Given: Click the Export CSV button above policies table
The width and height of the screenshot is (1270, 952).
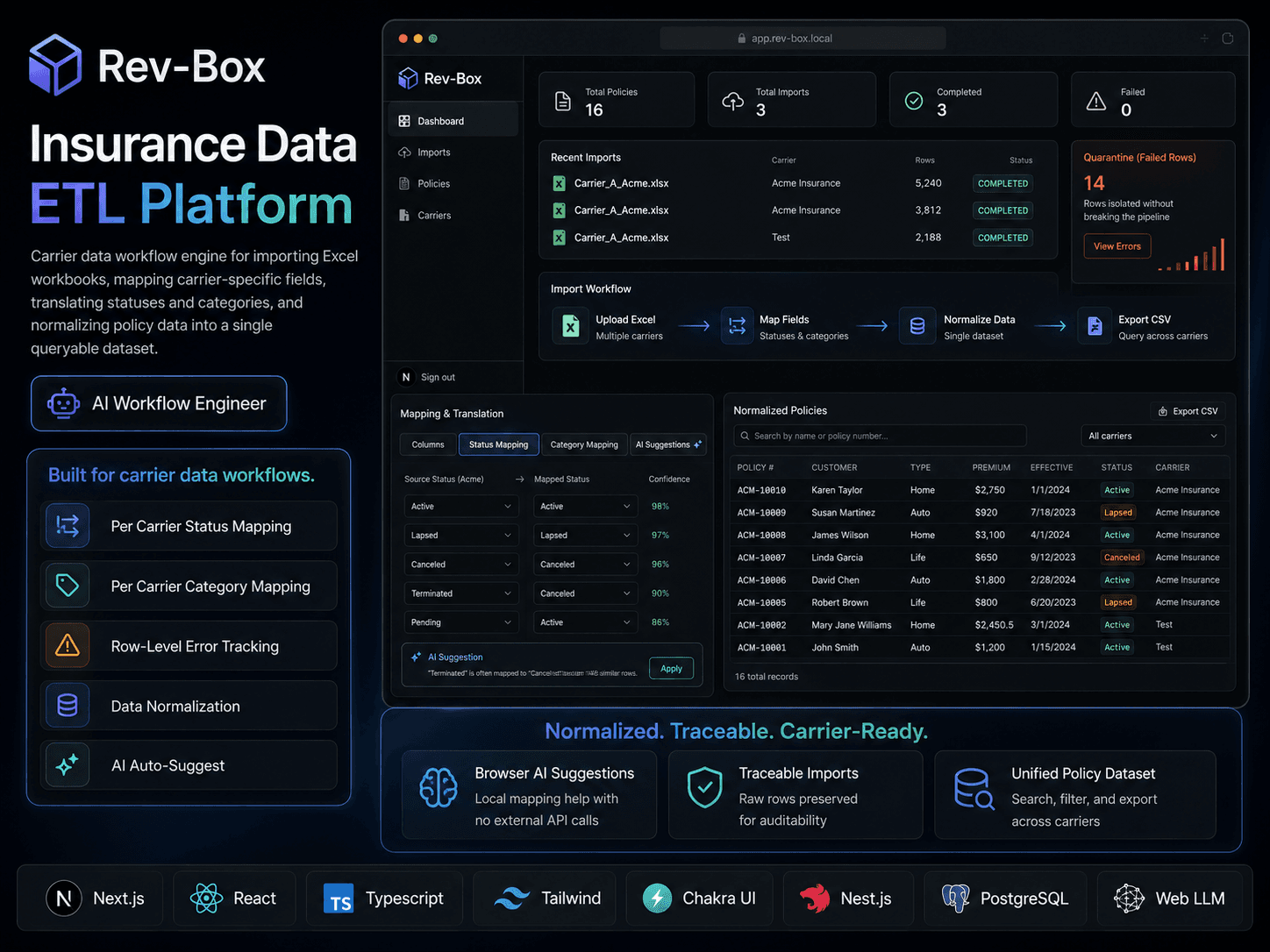Looking at the screenshot, I should coord(1188,411).
